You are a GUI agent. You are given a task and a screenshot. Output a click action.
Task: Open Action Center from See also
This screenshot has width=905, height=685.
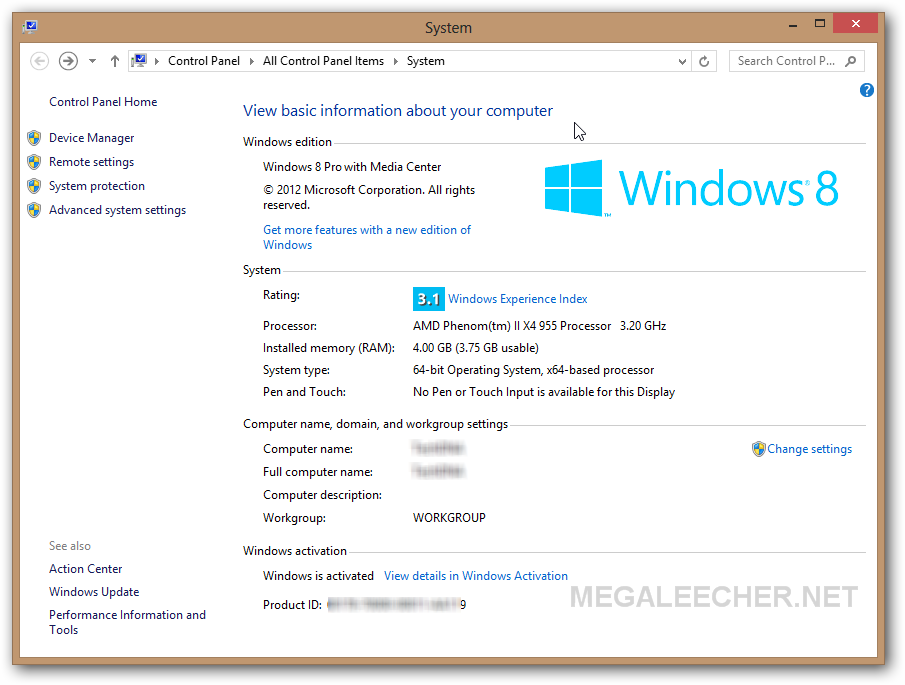click(x=85, y=569)
